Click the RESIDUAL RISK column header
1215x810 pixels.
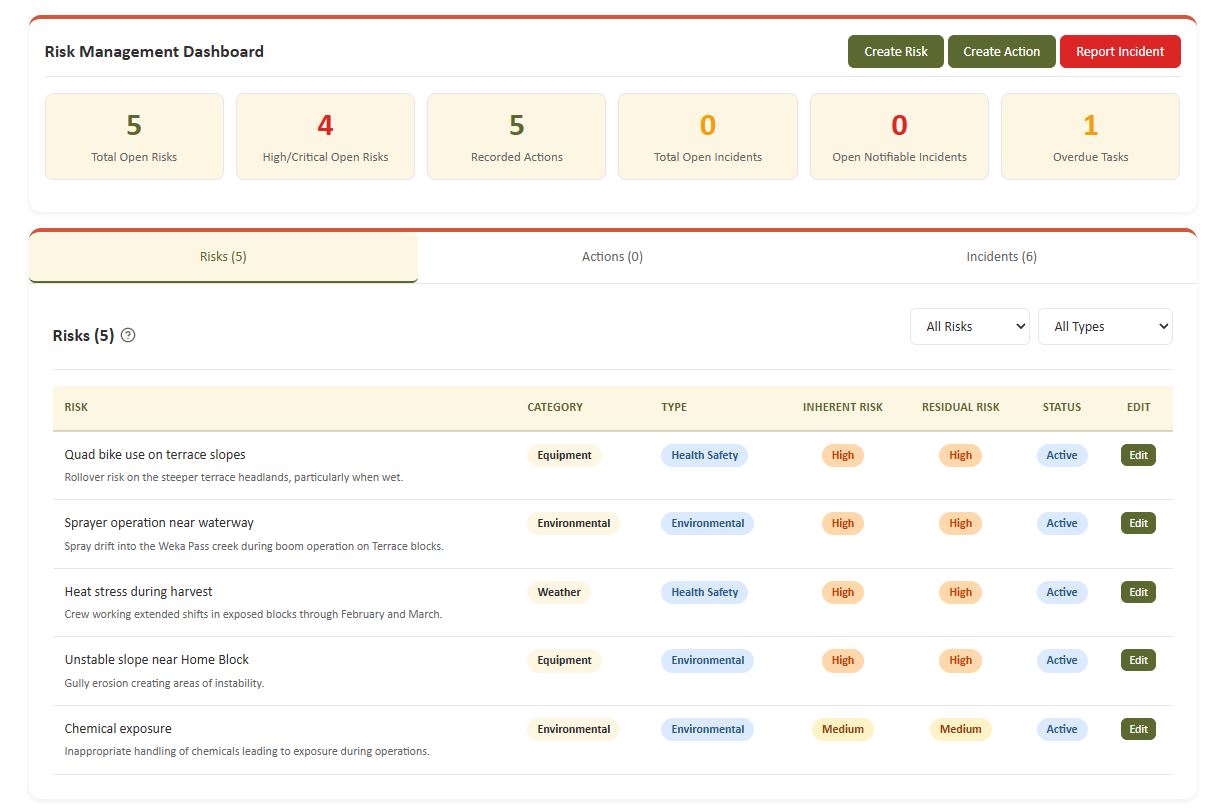tap(960, 407)
